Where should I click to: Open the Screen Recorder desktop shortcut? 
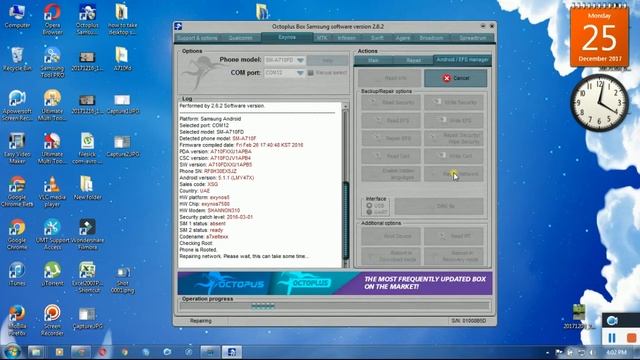52,321
